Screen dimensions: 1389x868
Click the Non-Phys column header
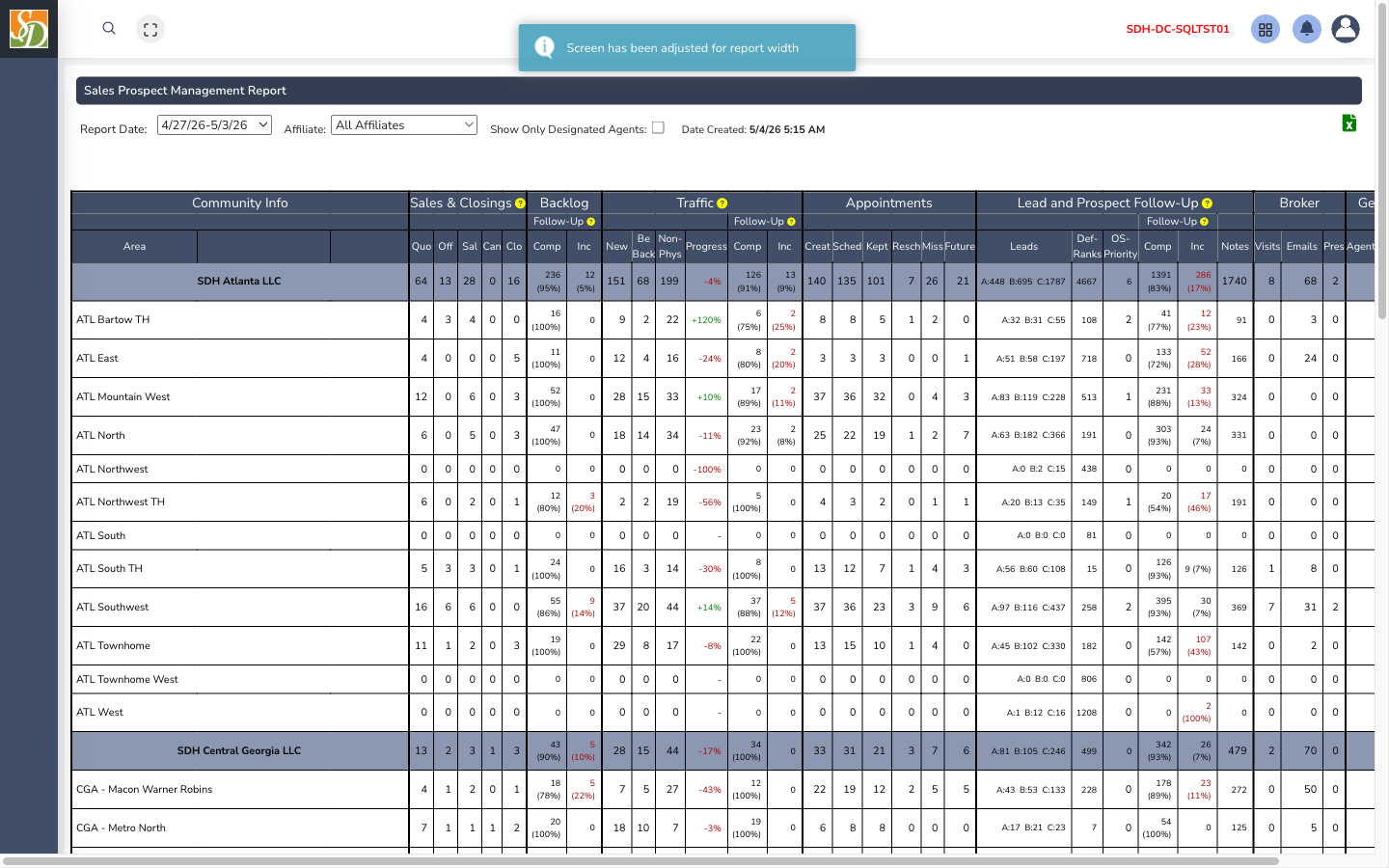[x=669, y=247]
